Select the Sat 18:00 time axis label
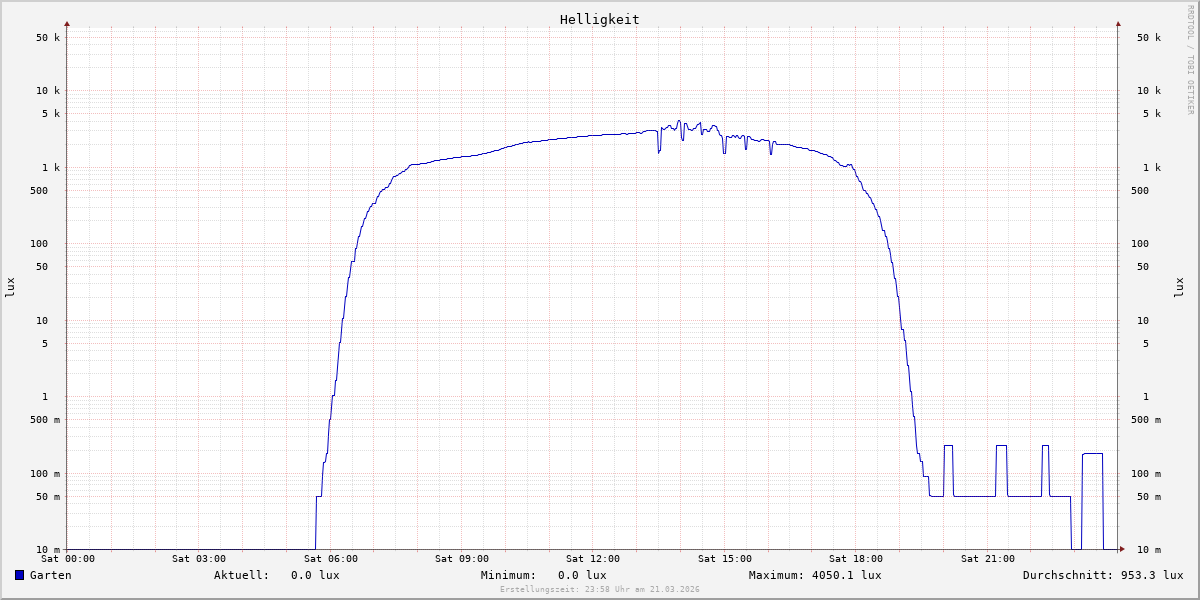 (856, 559)
